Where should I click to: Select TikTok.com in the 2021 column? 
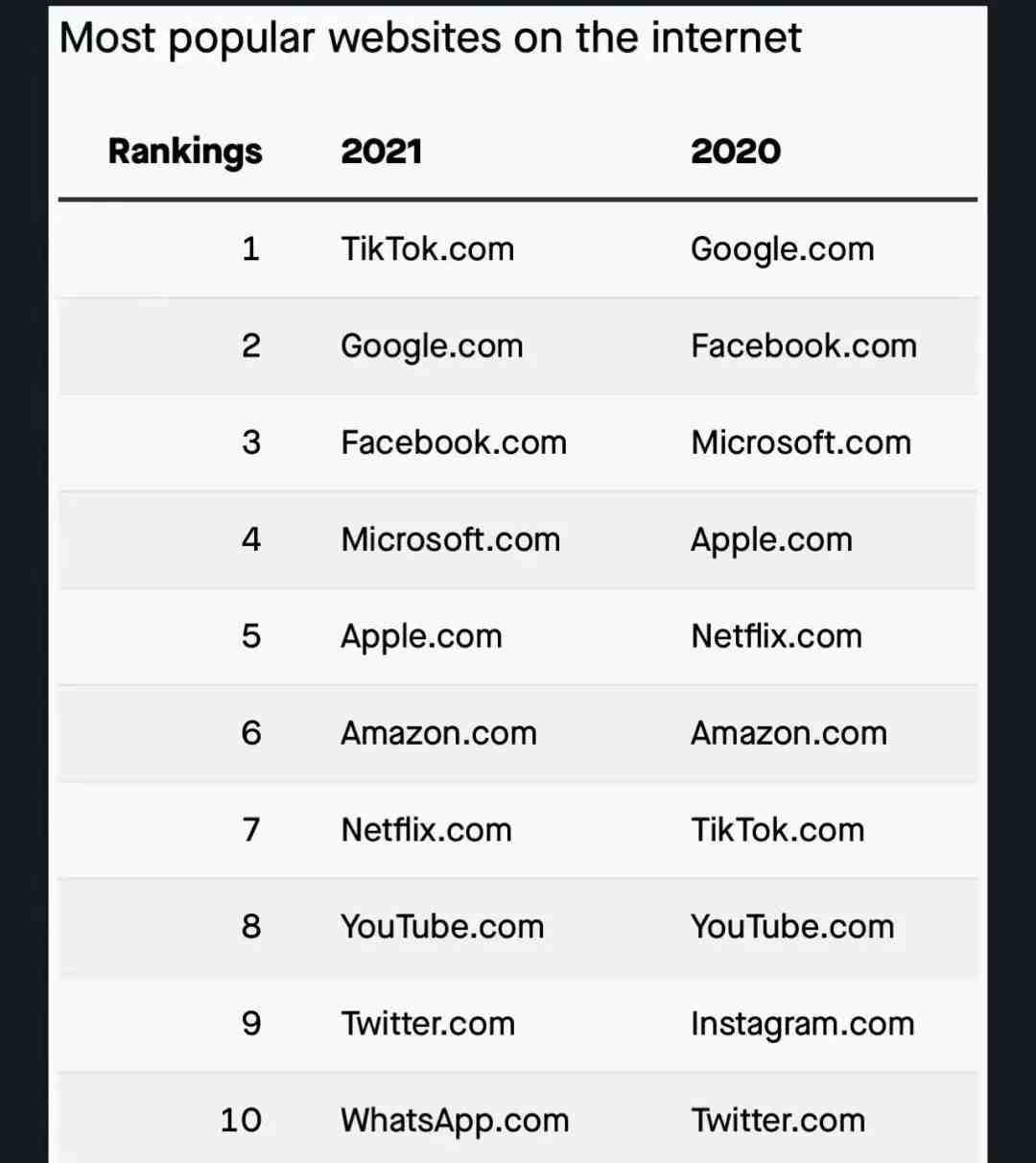(x=428, y=249)
